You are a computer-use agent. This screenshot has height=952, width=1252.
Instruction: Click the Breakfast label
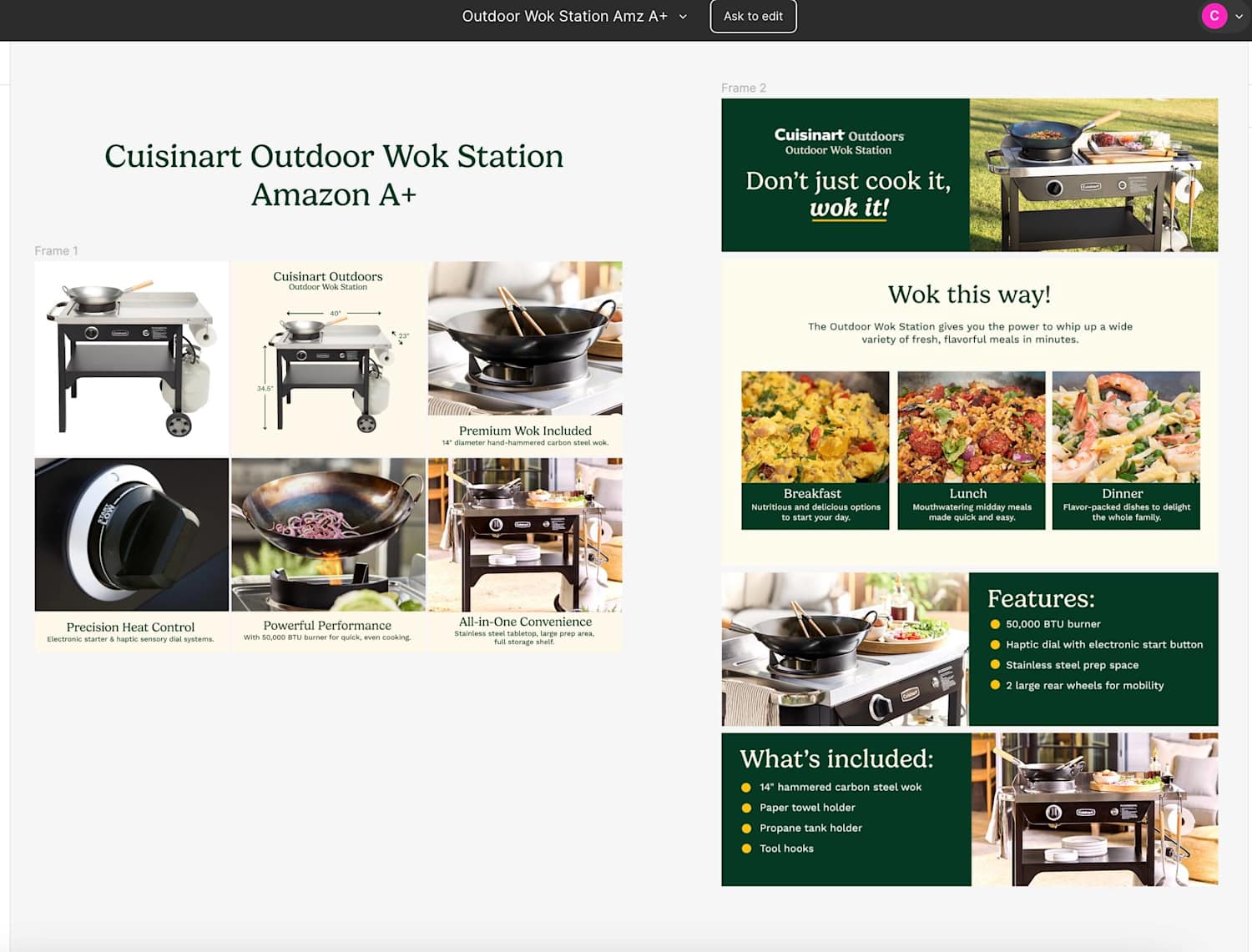tap(812, 493)
